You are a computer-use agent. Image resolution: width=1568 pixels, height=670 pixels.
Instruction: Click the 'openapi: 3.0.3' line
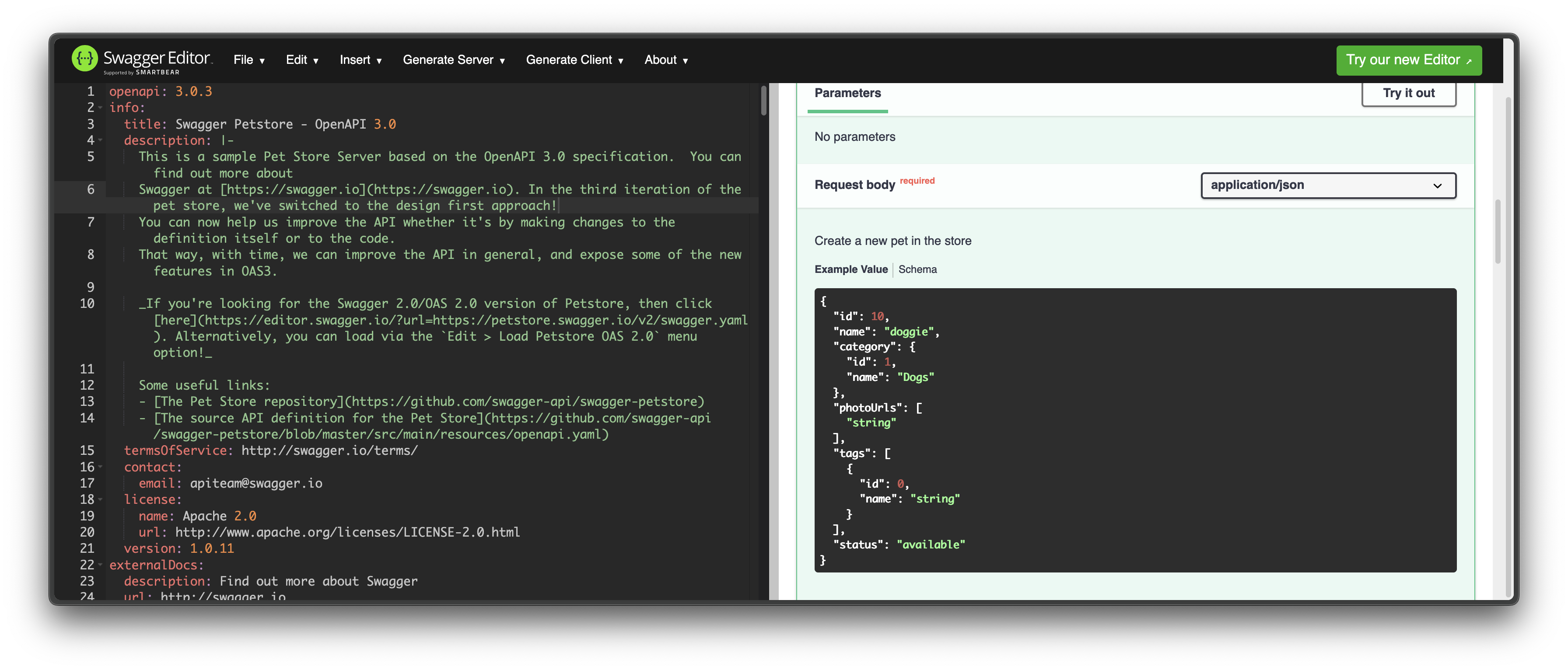click(161, 91)
